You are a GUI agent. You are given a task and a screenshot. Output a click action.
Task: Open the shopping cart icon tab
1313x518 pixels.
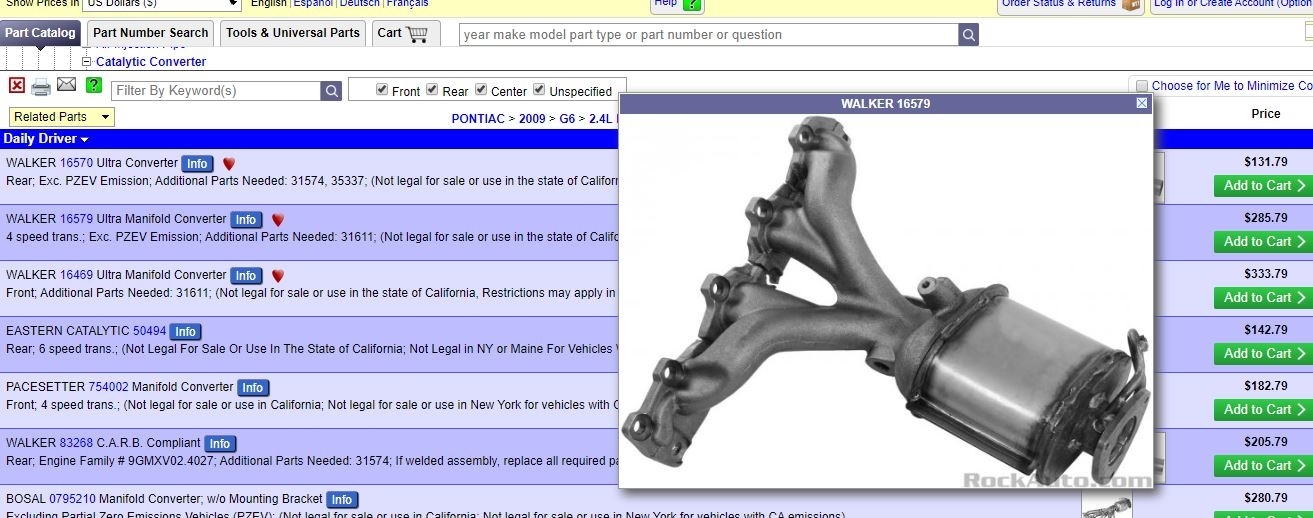[x=405, y=33]
